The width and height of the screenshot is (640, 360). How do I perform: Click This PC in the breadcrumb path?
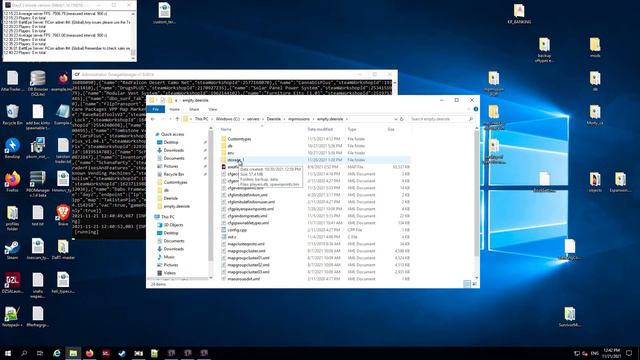201,119
